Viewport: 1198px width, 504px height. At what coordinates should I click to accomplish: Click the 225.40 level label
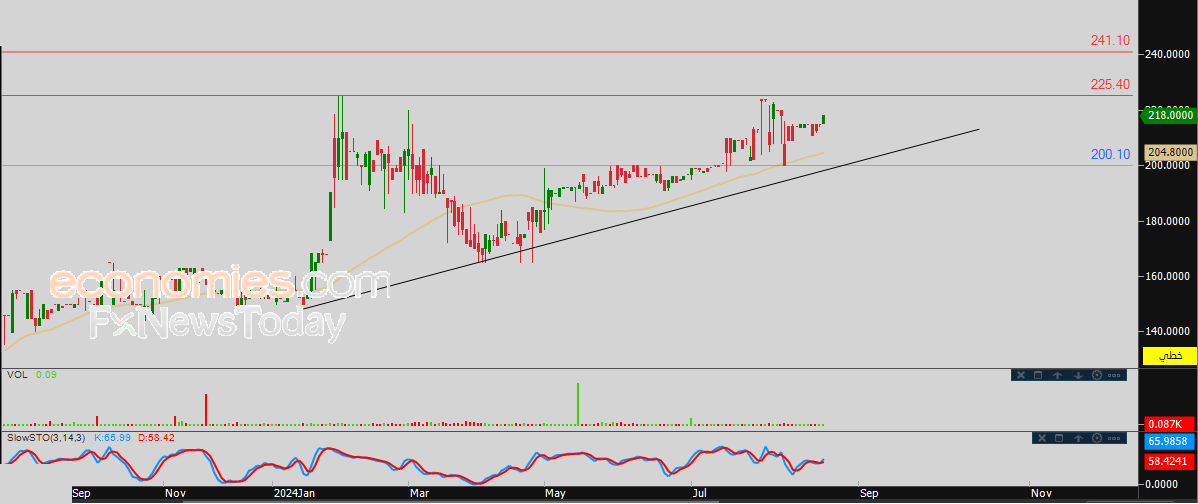tap(1110, 84)
